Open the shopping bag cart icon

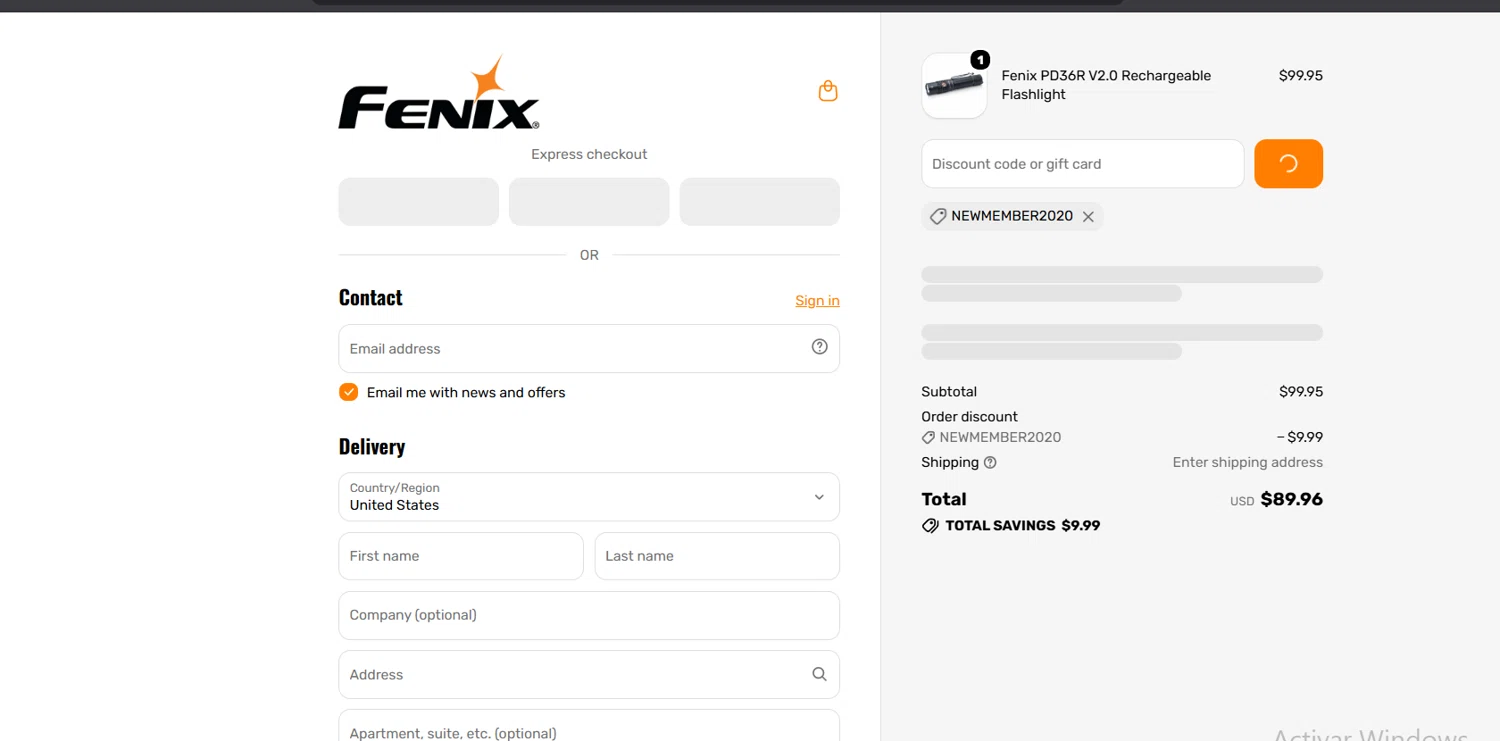point(828,91)
